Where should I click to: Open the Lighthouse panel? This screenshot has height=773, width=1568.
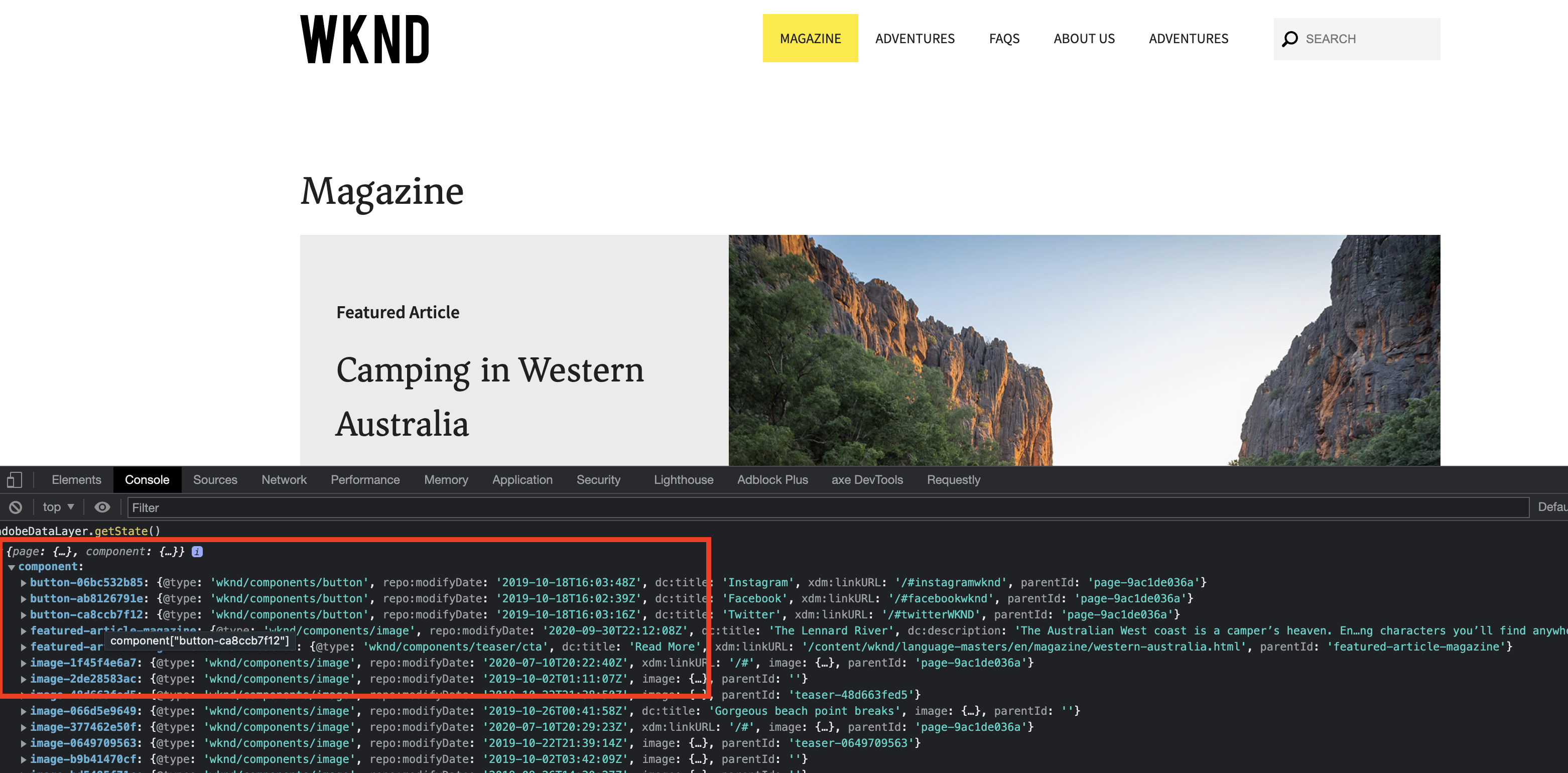(x=683, y=480)
